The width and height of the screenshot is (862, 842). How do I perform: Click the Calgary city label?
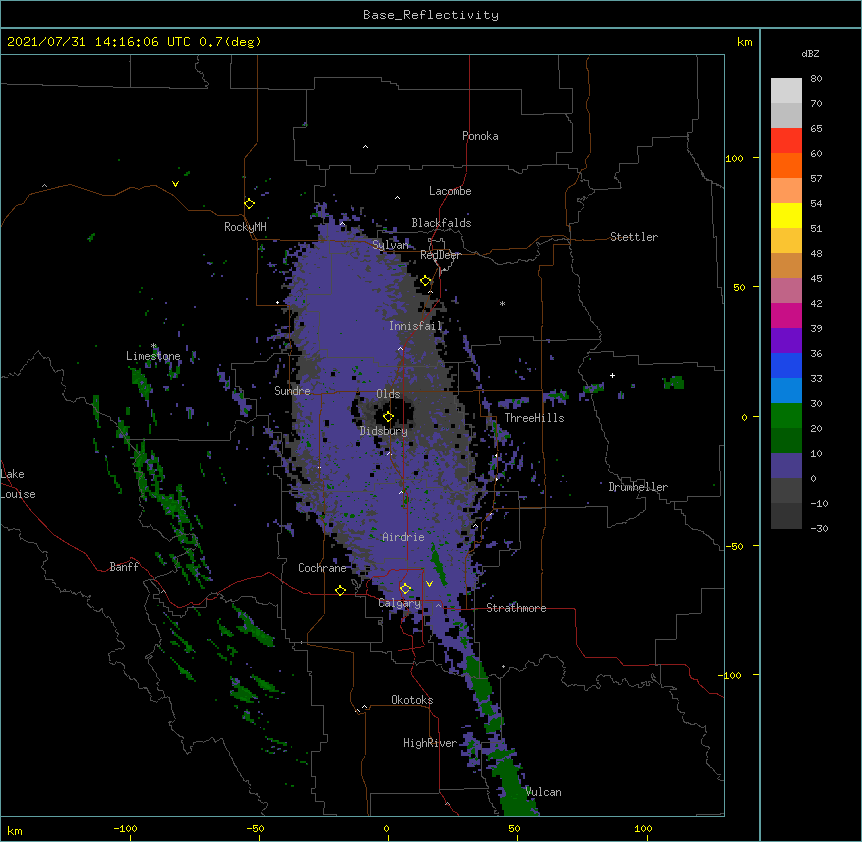pyautogui.click(x=399, y=603)
